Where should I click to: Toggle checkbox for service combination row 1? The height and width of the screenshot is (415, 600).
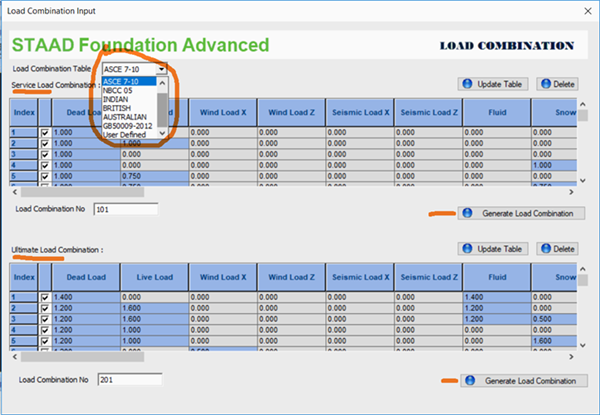pyautogui.click(x=45, y=133)
